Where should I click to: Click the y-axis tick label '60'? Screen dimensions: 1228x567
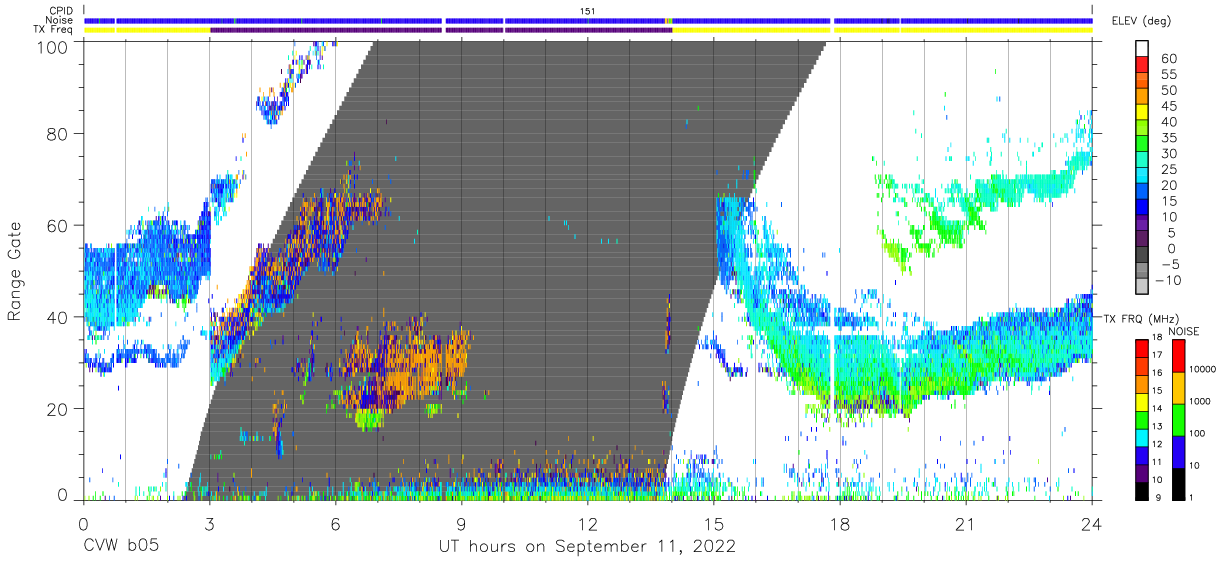[58, 225]
